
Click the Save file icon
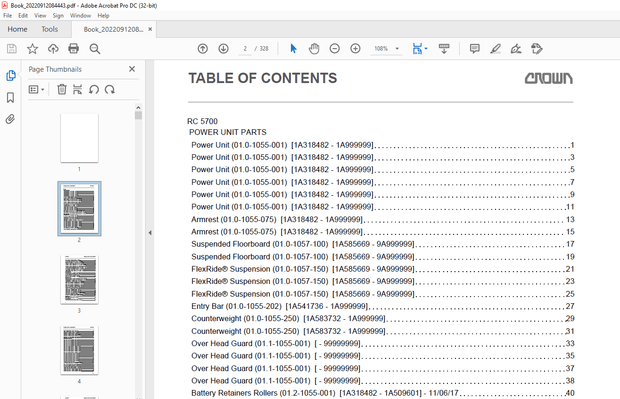[x=12, y=49]
